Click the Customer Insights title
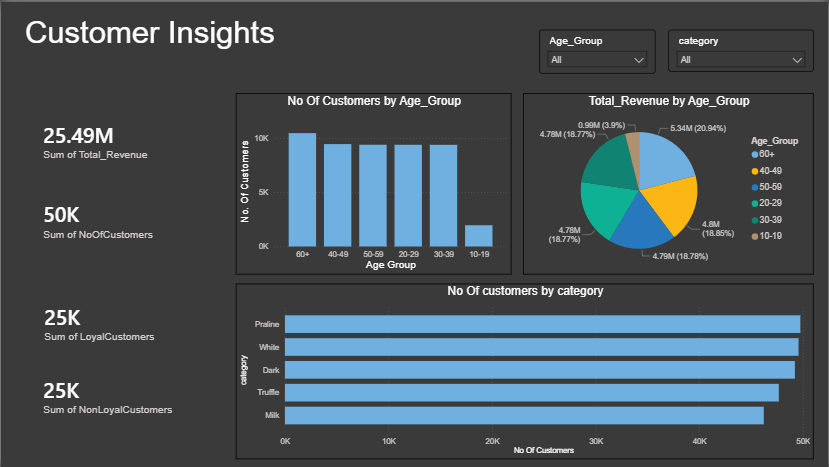This screenshot has width=829, height=467. pyautogui.click(x=150, y=33)
